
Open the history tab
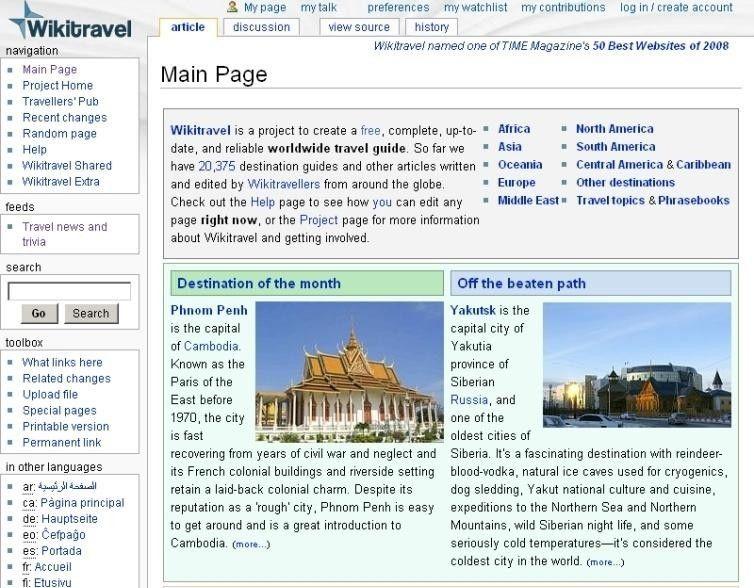(x=431, y=27)
